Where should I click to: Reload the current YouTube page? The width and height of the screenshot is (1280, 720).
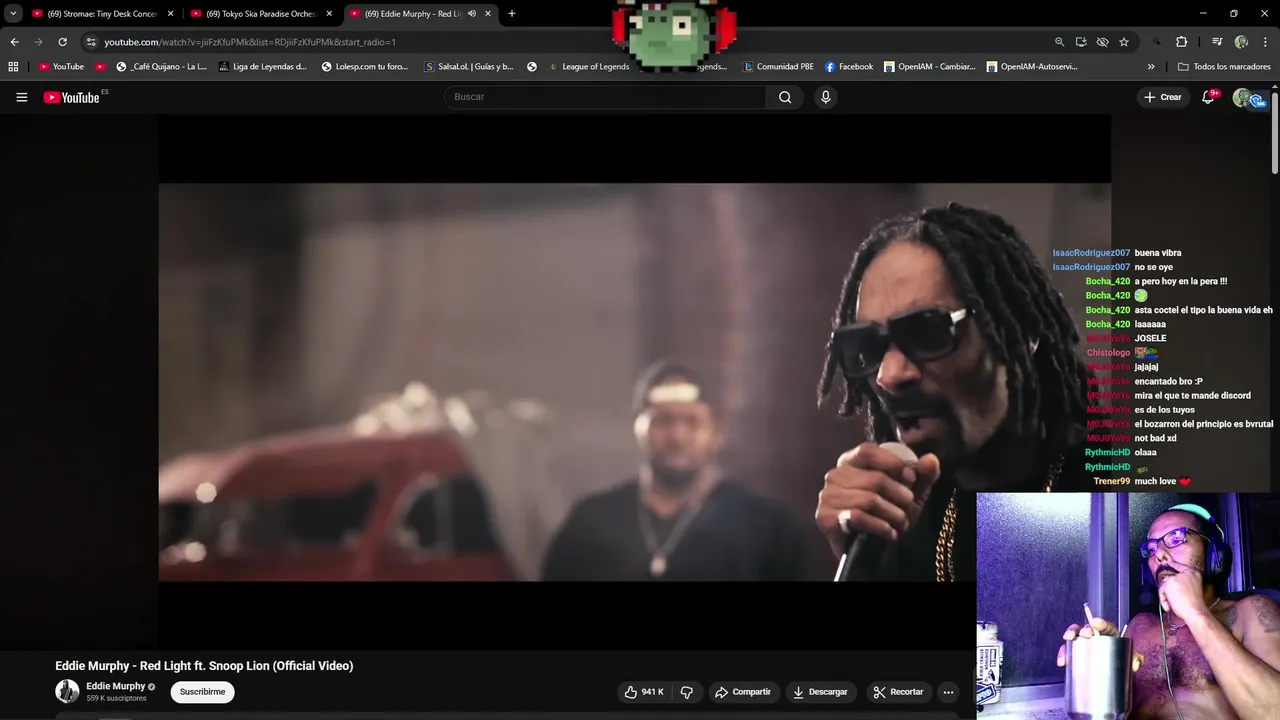(x=62, y=42)
